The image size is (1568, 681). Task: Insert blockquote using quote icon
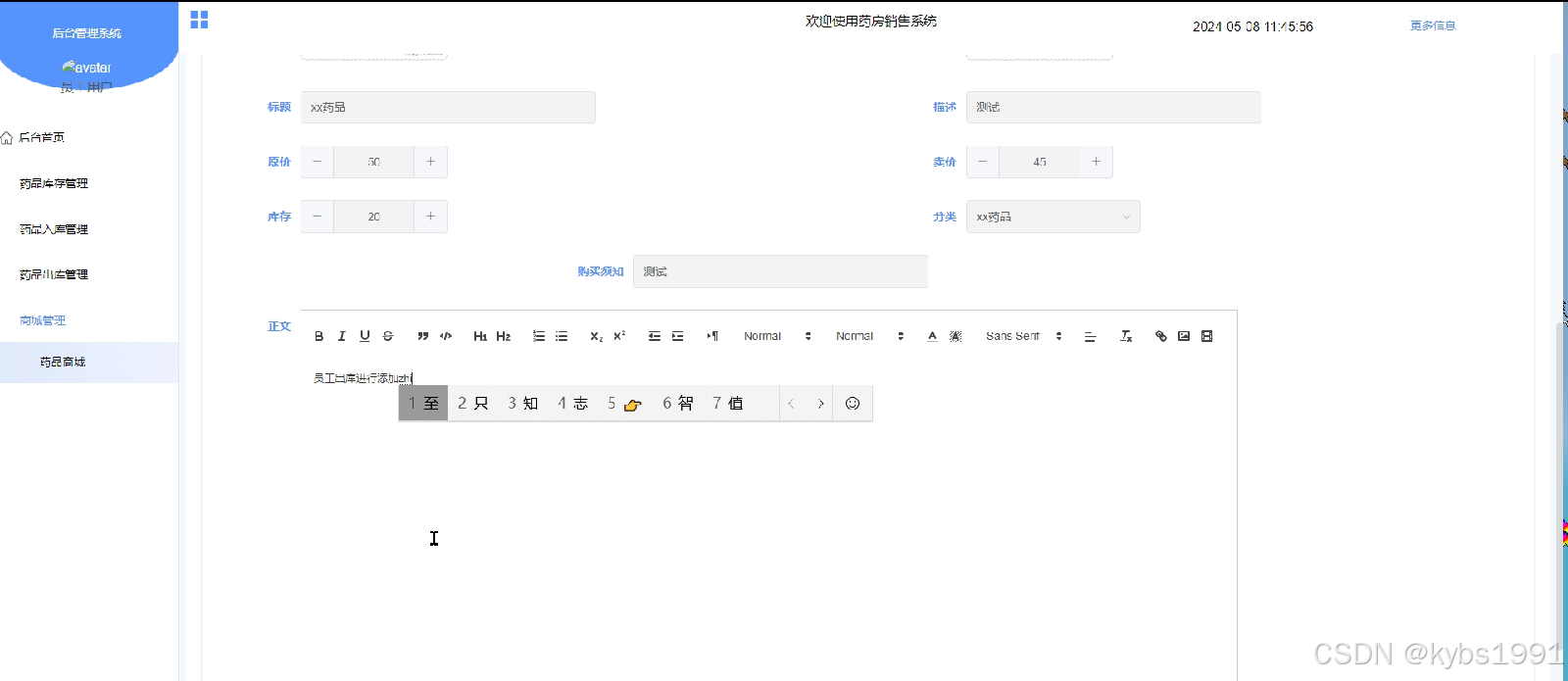[422, 336]
